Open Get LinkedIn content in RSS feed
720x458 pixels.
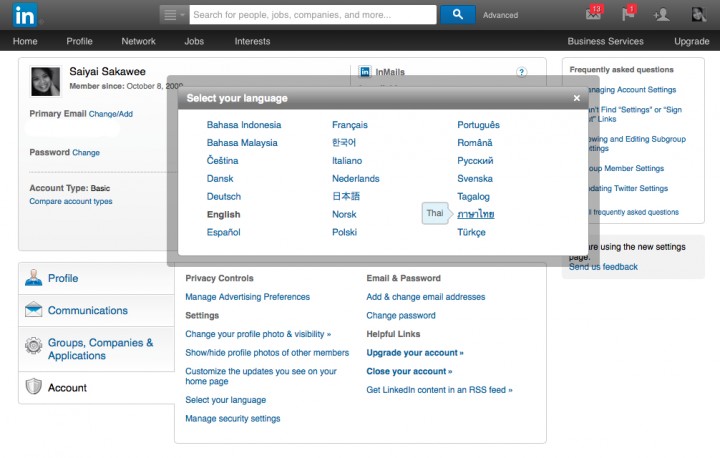[439, 390]
